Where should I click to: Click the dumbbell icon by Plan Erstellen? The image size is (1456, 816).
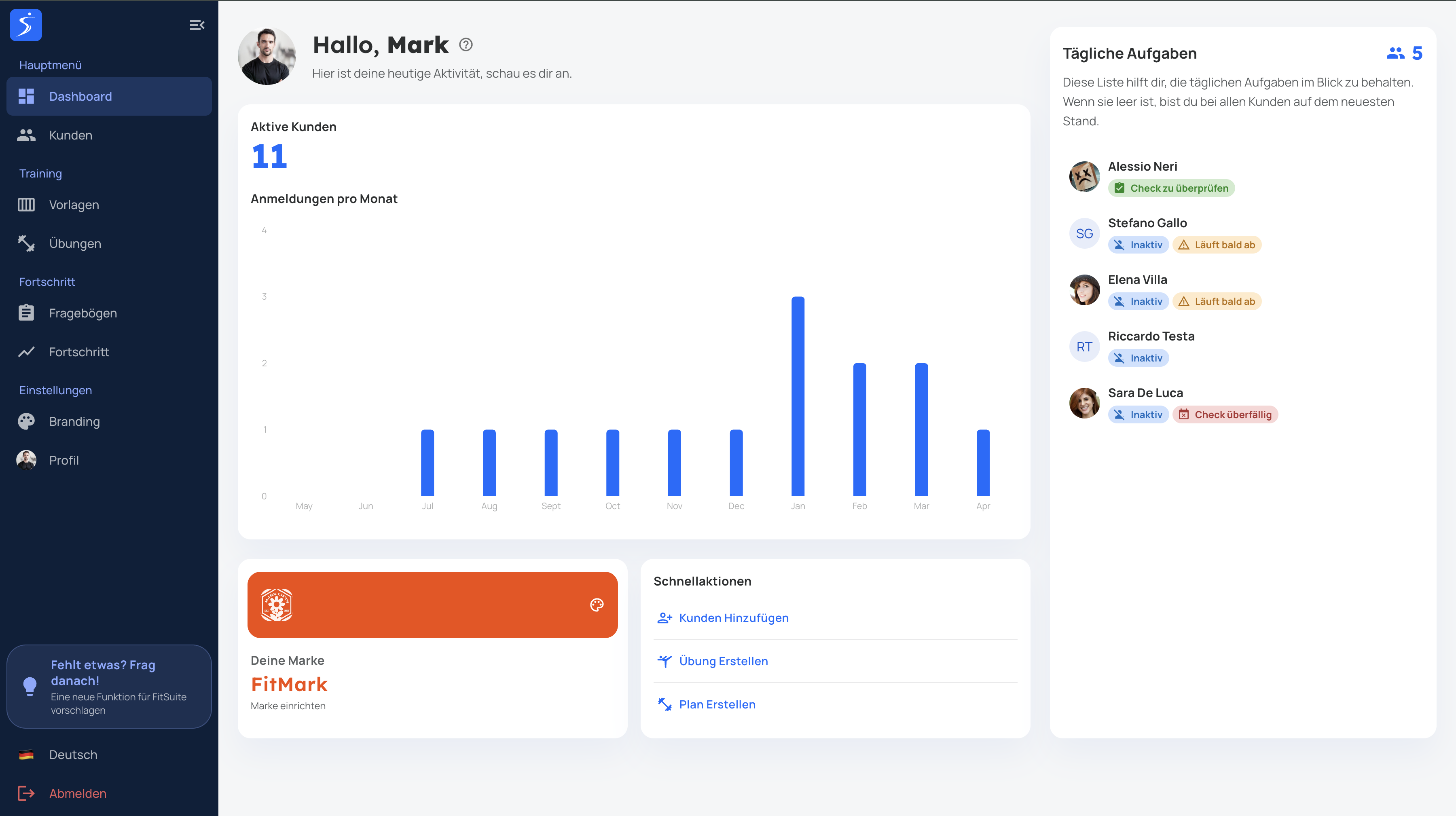[665, 705]
